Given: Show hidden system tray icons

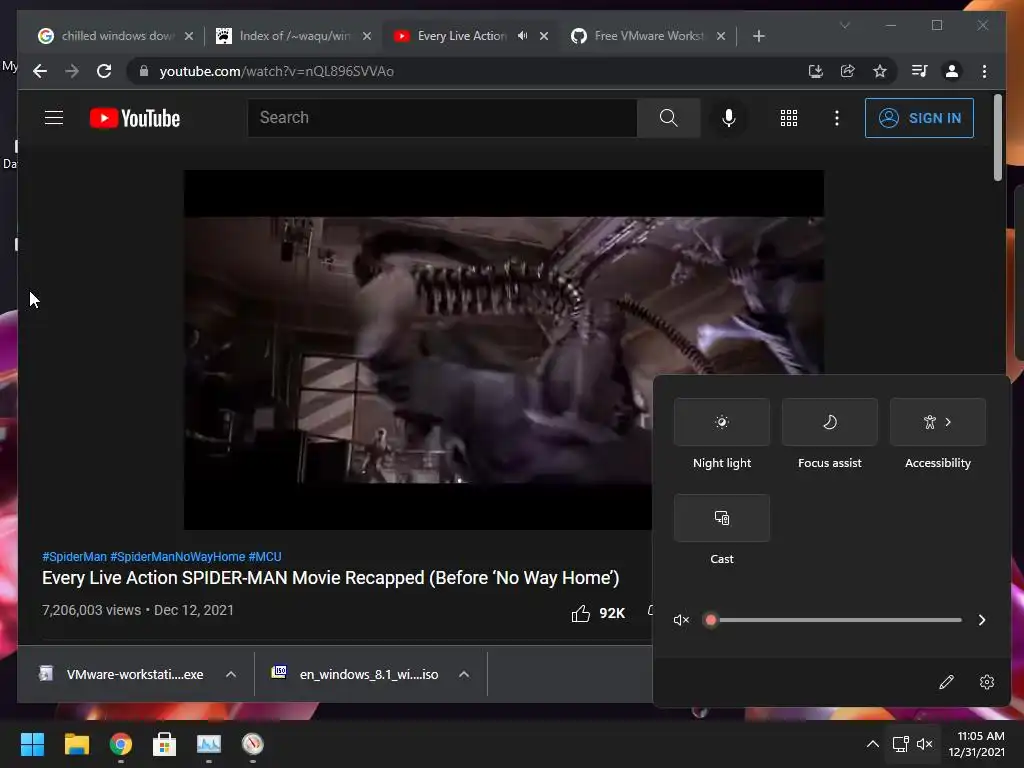Looking at the screenshot, I should pyautogui.click(x=872, y=744).
